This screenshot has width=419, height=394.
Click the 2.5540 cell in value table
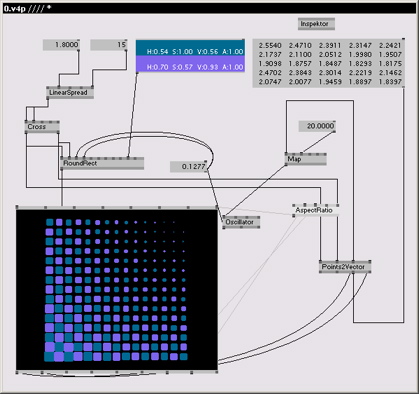point(270,45)
